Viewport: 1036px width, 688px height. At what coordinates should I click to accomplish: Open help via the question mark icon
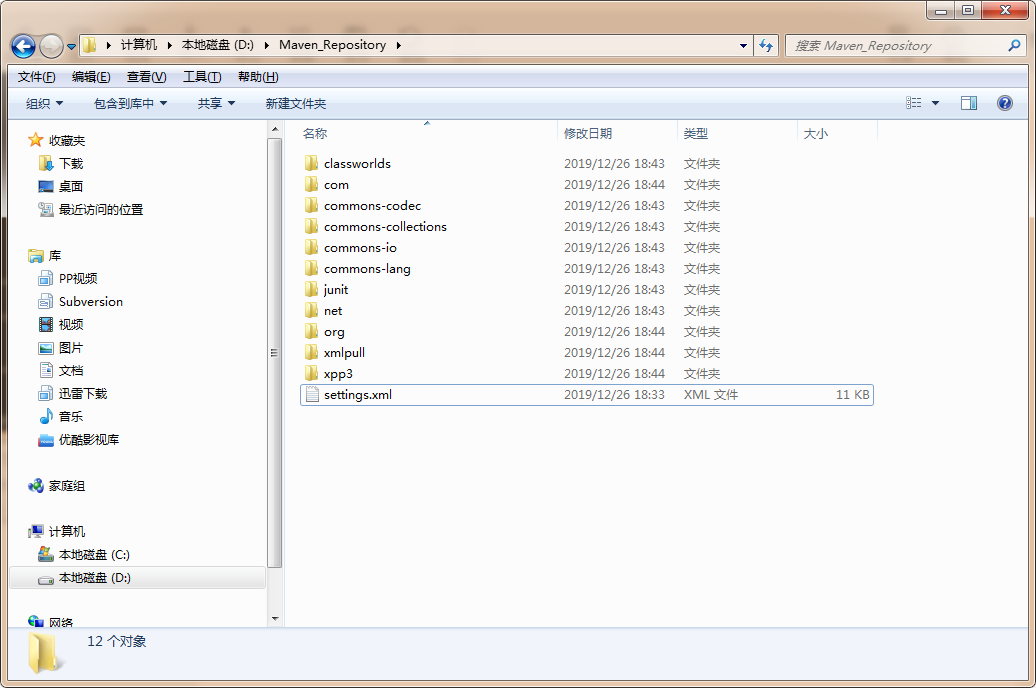click(x=1004, y=103)
